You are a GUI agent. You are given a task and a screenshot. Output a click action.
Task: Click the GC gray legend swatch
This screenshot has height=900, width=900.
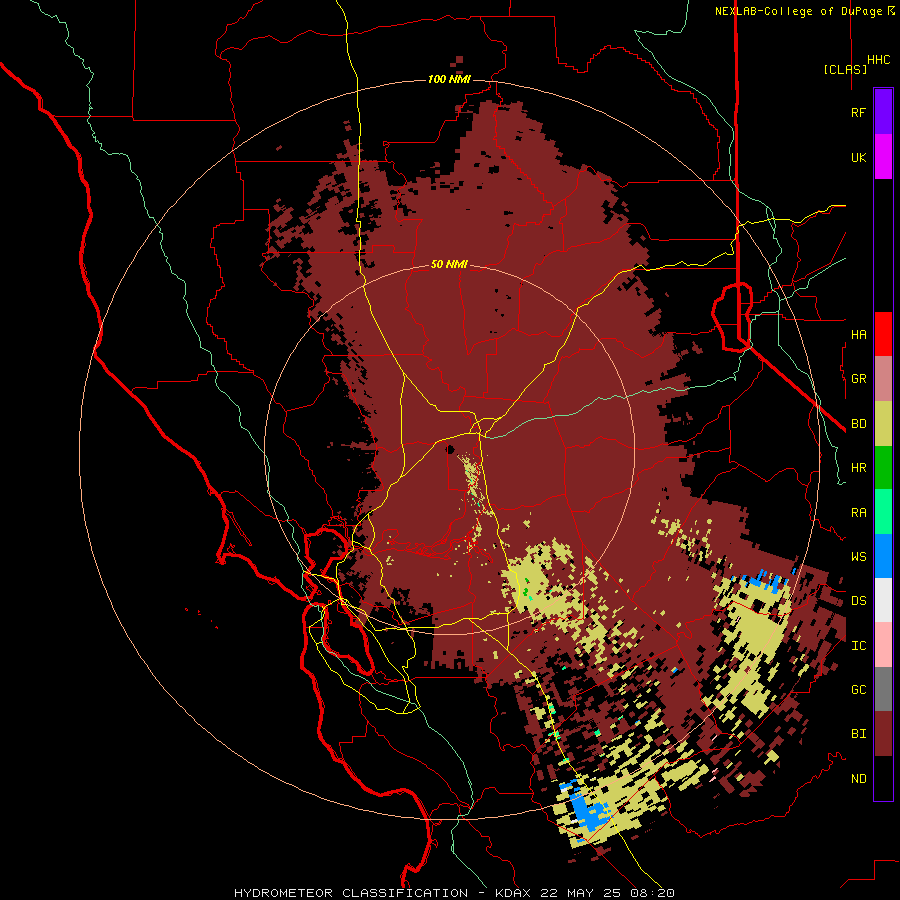point(883,689)
